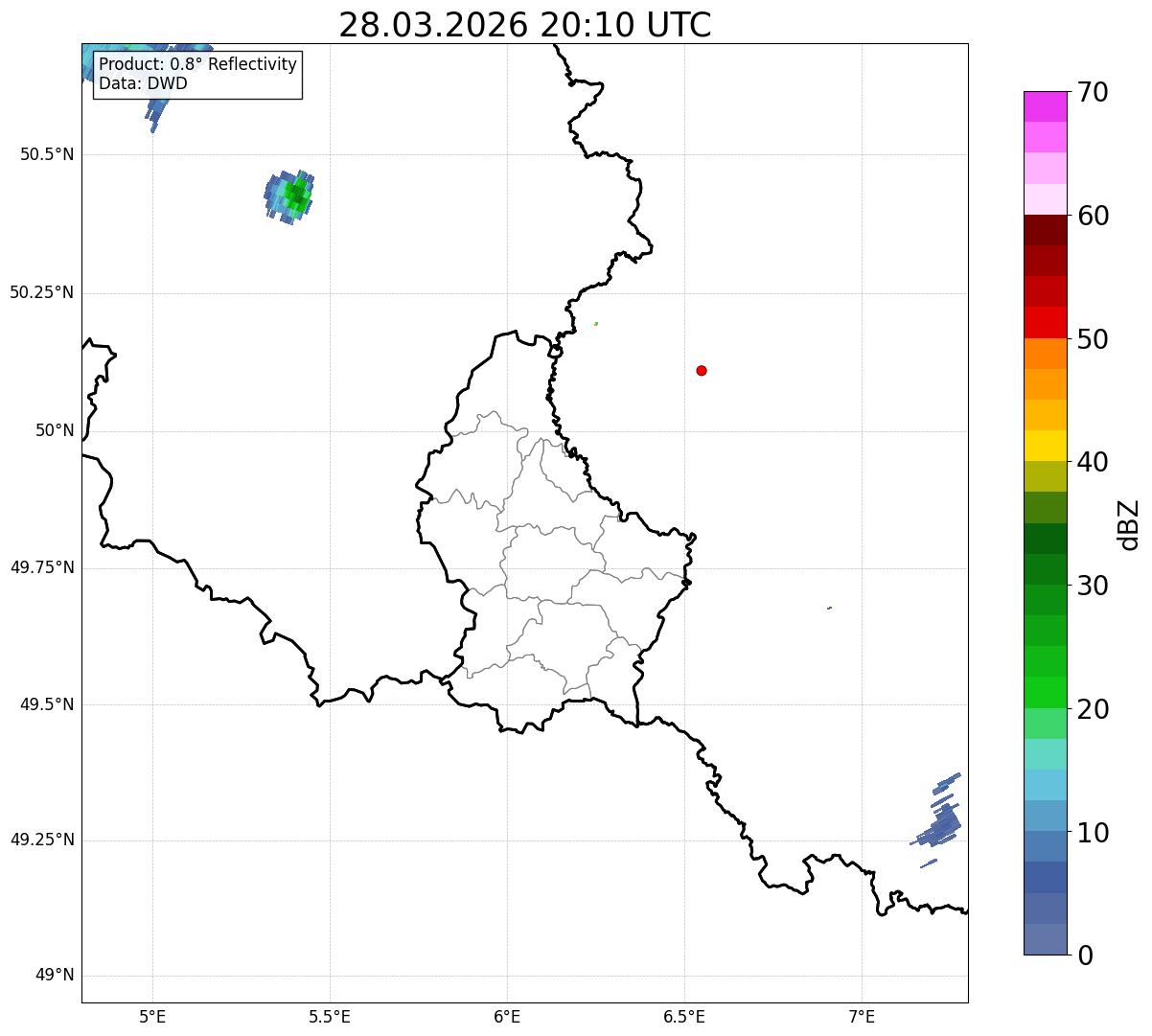Click the "Data: DWD" label
Image resolution: width=1152 pixels, height=1036 pixels.
coord(143,83)
